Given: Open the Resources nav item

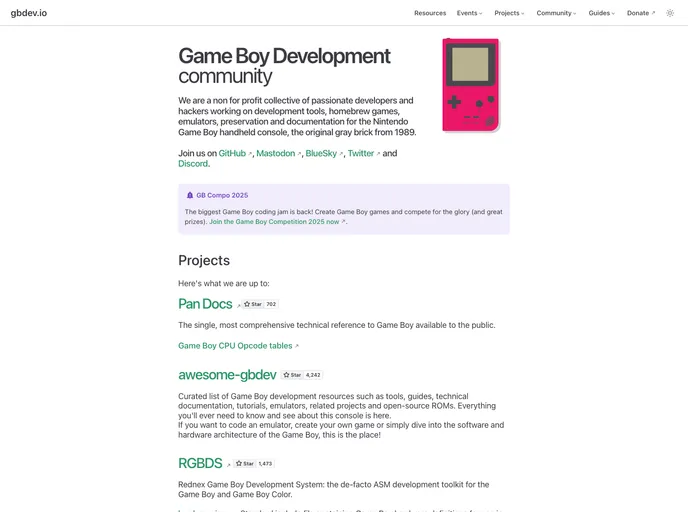Looking at the screenshot, I should [430, 13].
